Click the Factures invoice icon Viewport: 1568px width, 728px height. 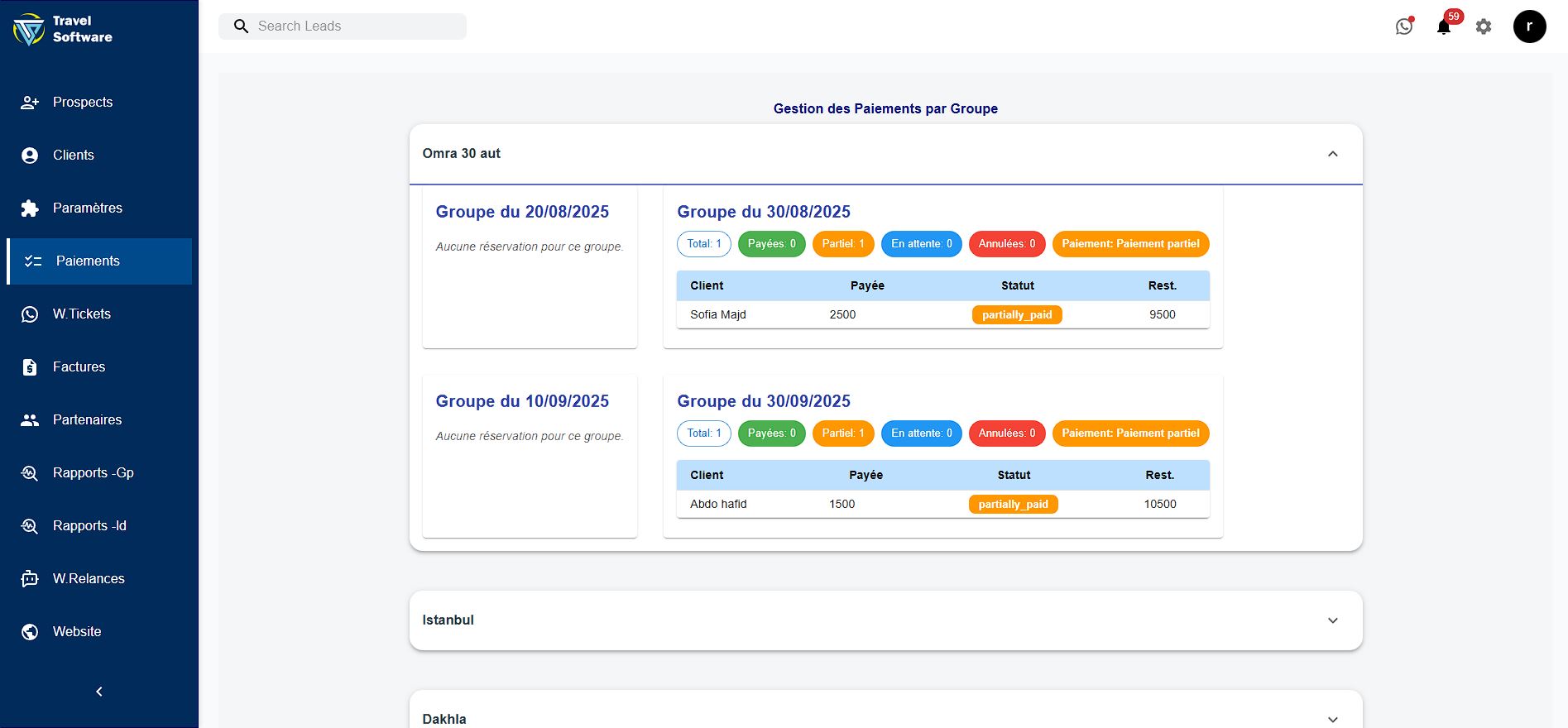pyautogui.click(x=30, y=367)
